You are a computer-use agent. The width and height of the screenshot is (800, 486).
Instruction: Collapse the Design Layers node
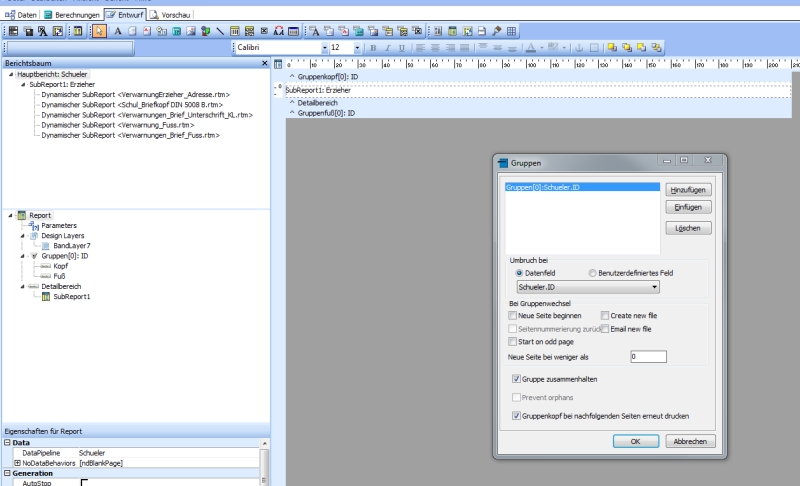(x=22, y=236)
